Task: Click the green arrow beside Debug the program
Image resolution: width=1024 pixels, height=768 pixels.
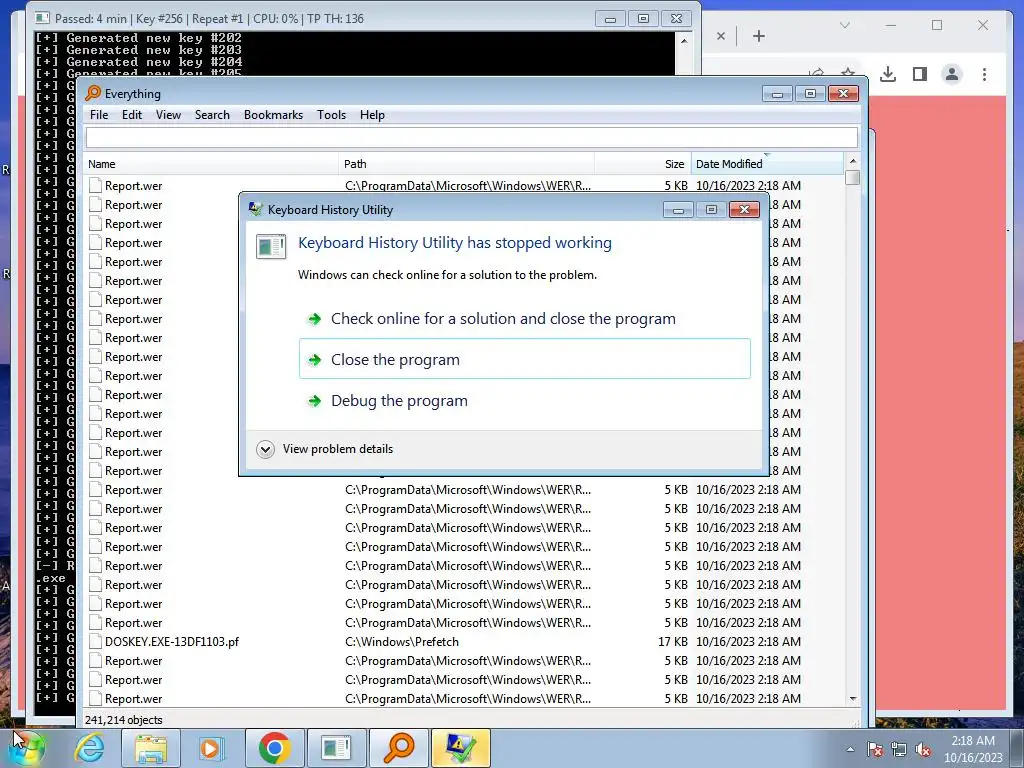Action: click(315, 401)
